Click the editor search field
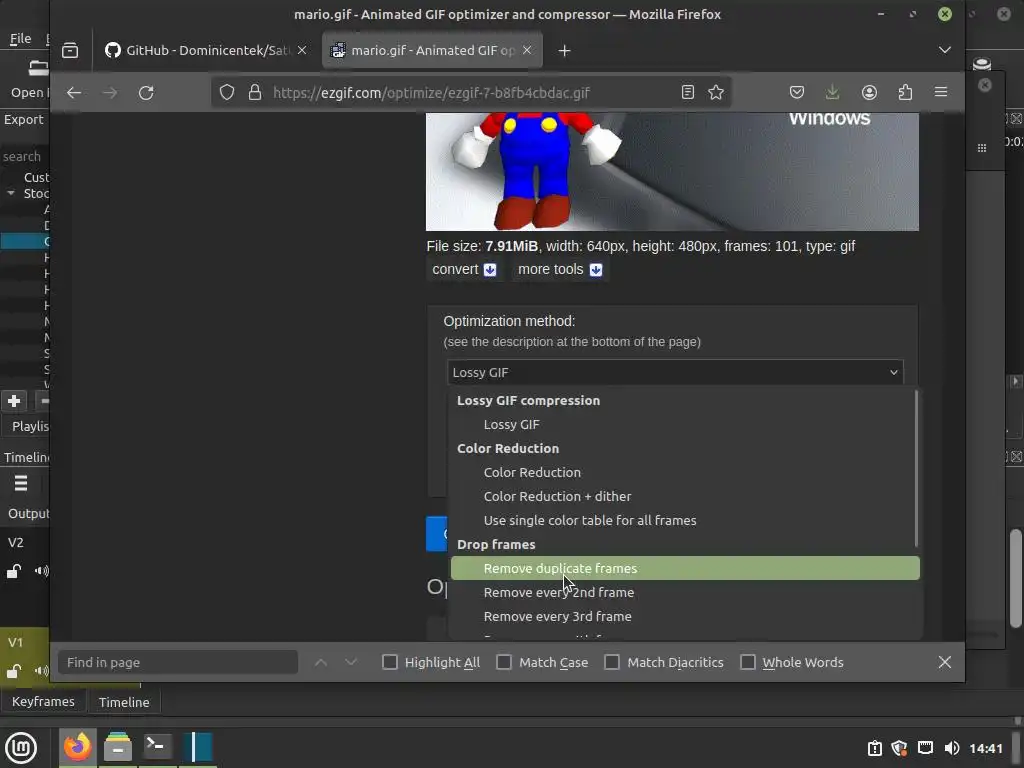Image resolution: width=1024 pixels, height=768 pixels. tap(24, 157)
